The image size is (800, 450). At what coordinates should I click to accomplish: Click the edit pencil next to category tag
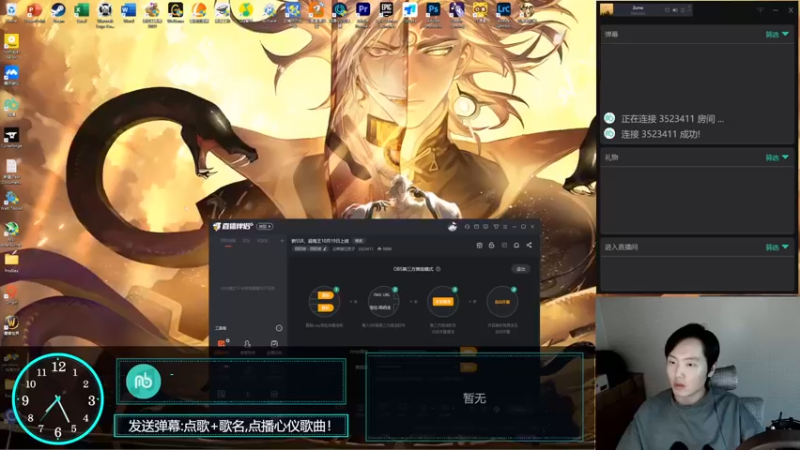tap(325, 249)
